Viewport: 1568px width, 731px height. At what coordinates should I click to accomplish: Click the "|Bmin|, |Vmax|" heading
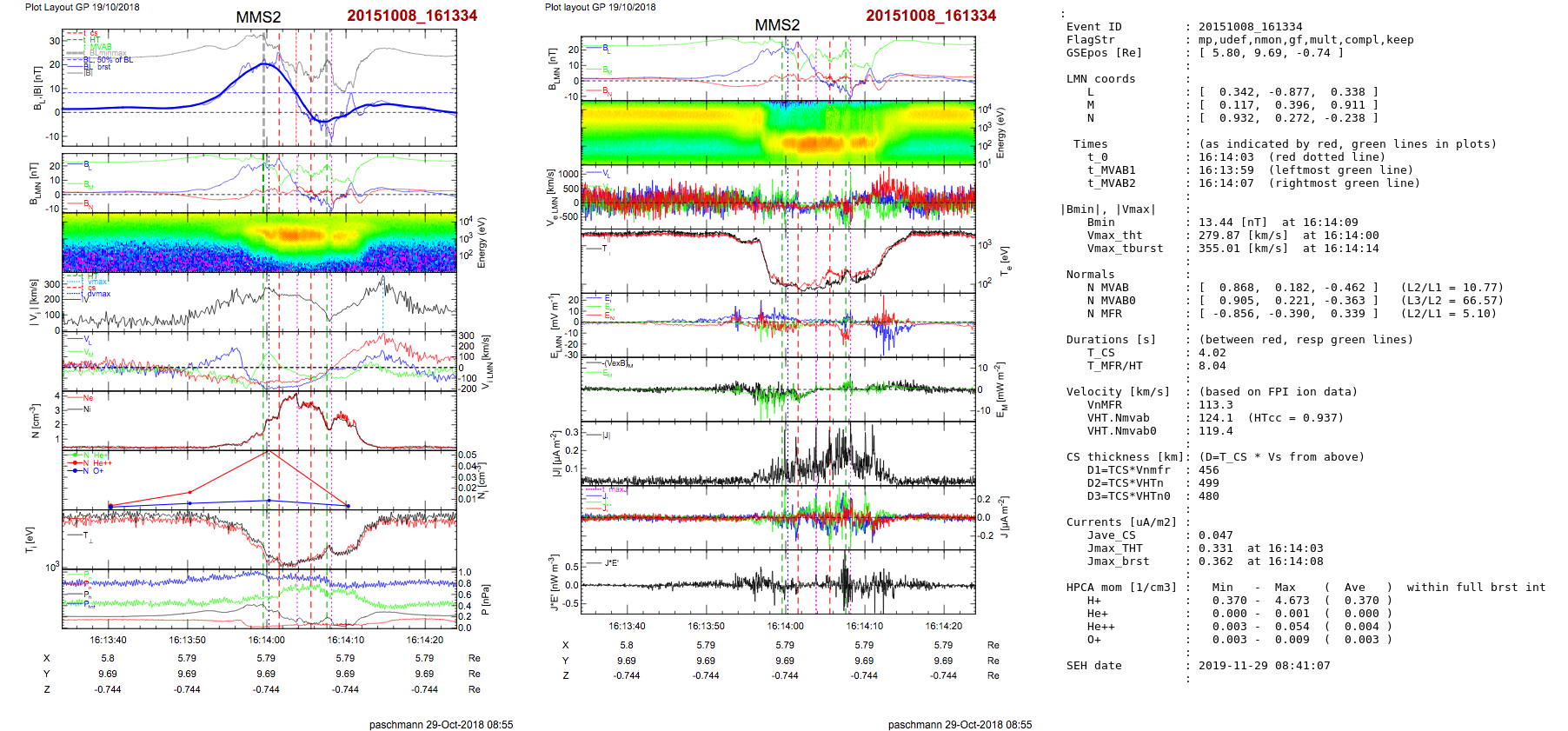tap(1108, 209)
